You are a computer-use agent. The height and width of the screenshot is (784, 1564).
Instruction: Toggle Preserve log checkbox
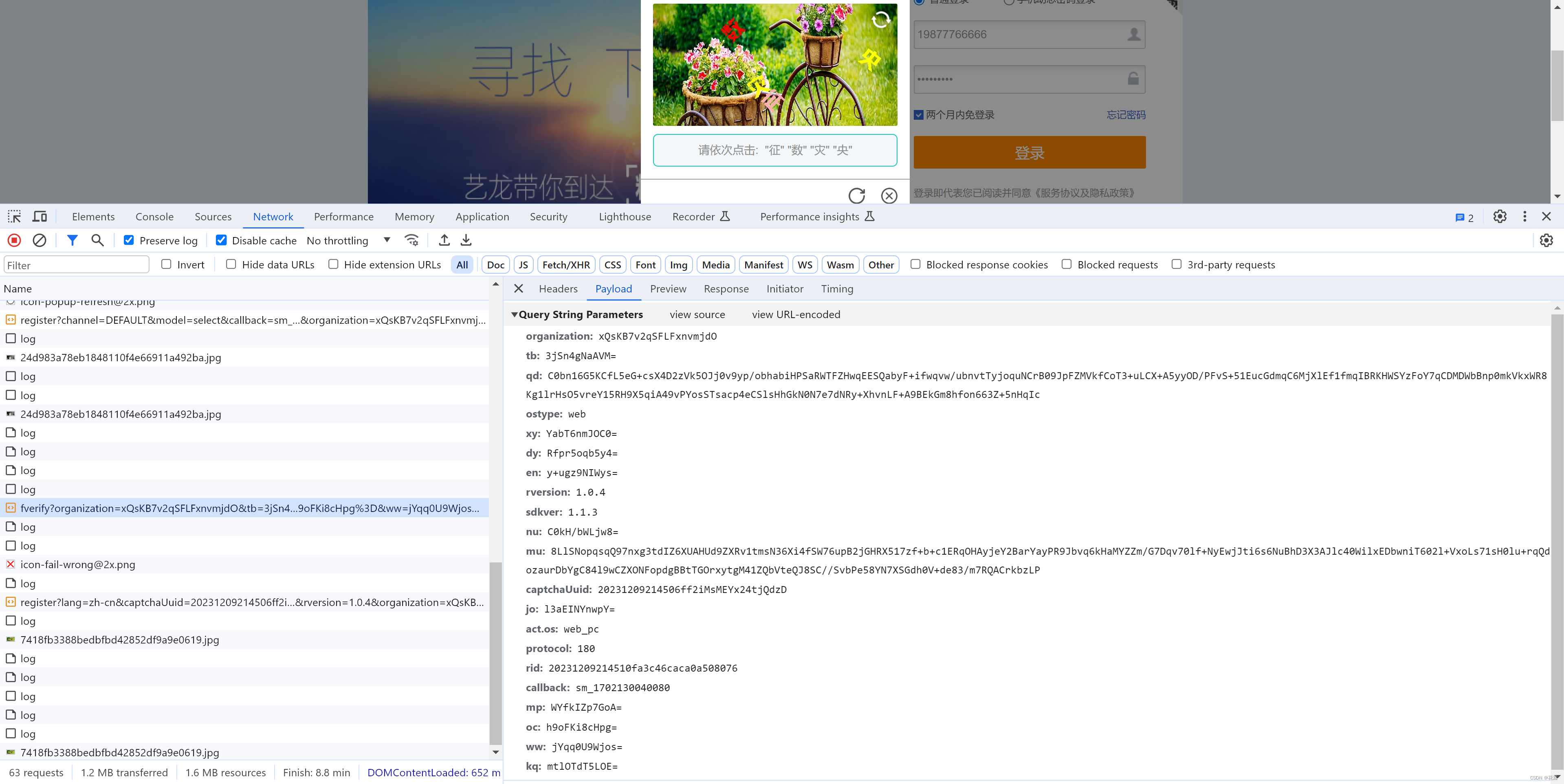coord(129,240)
